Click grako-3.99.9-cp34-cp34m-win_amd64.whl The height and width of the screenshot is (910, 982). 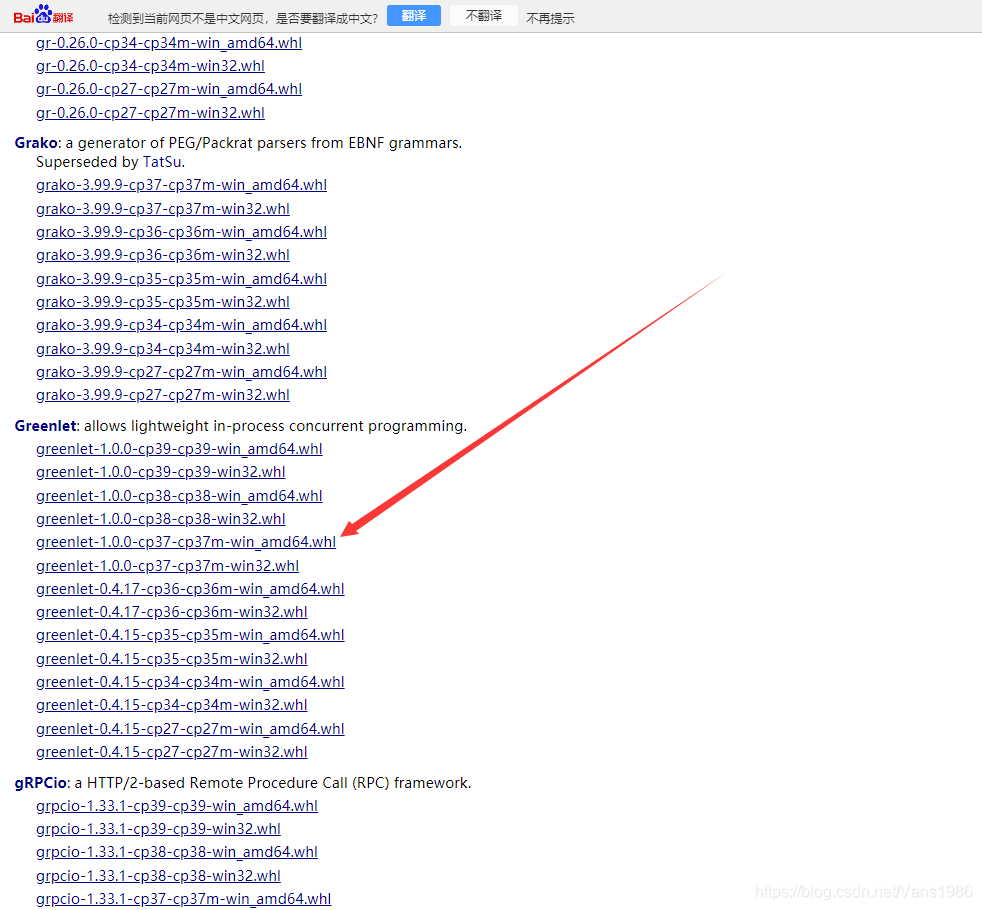pos(182,326)
